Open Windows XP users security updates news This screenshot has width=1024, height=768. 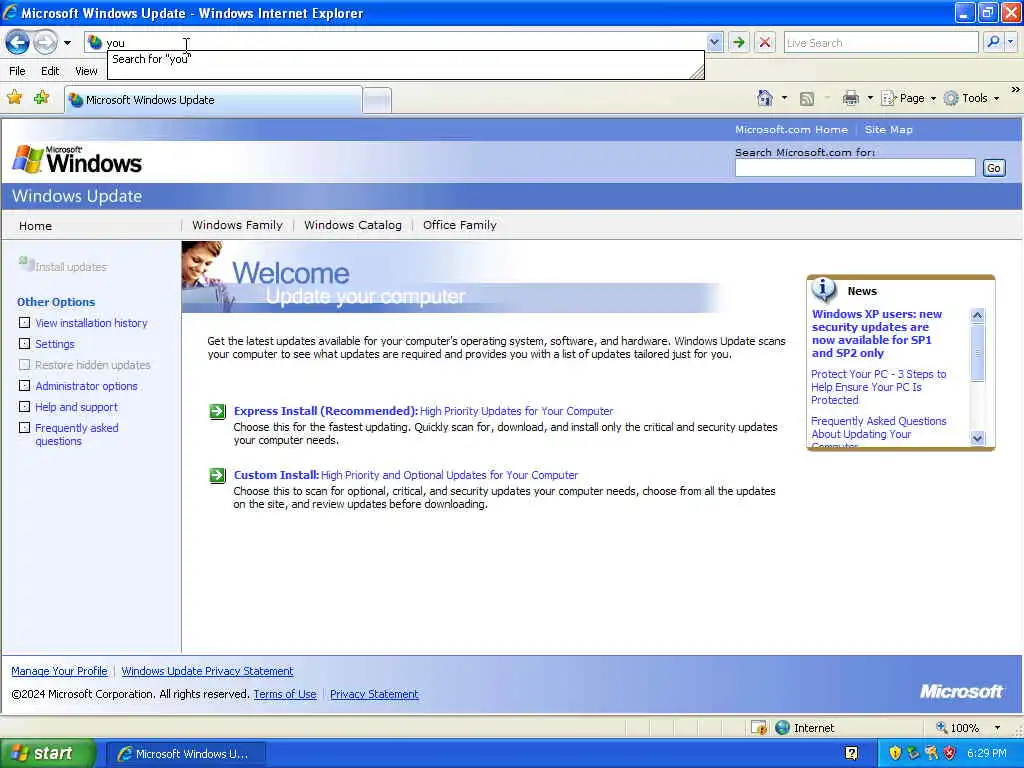pos(876,333)
